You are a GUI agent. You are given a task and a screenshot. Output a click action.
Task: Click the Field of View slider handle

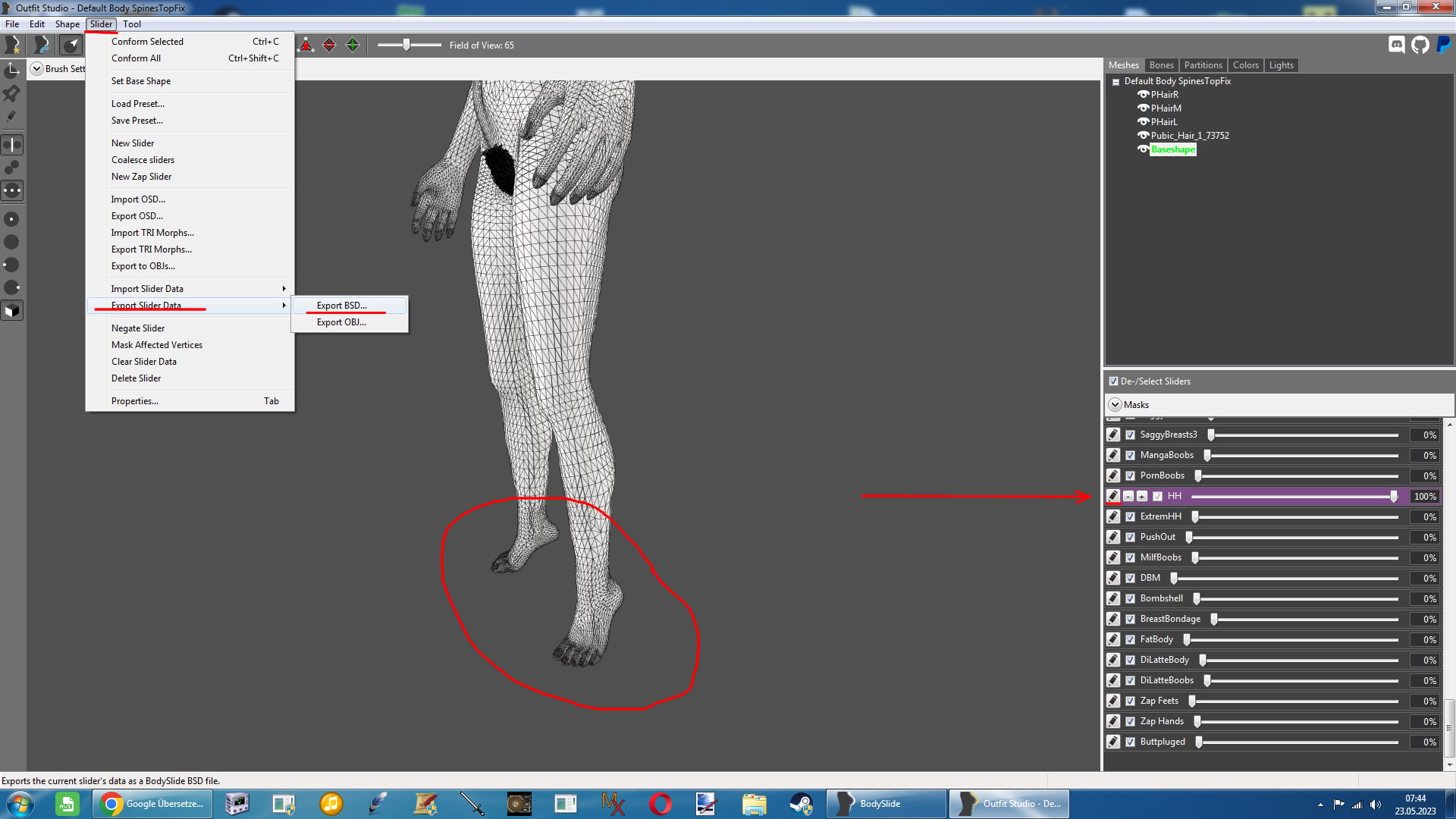(406, 45)
